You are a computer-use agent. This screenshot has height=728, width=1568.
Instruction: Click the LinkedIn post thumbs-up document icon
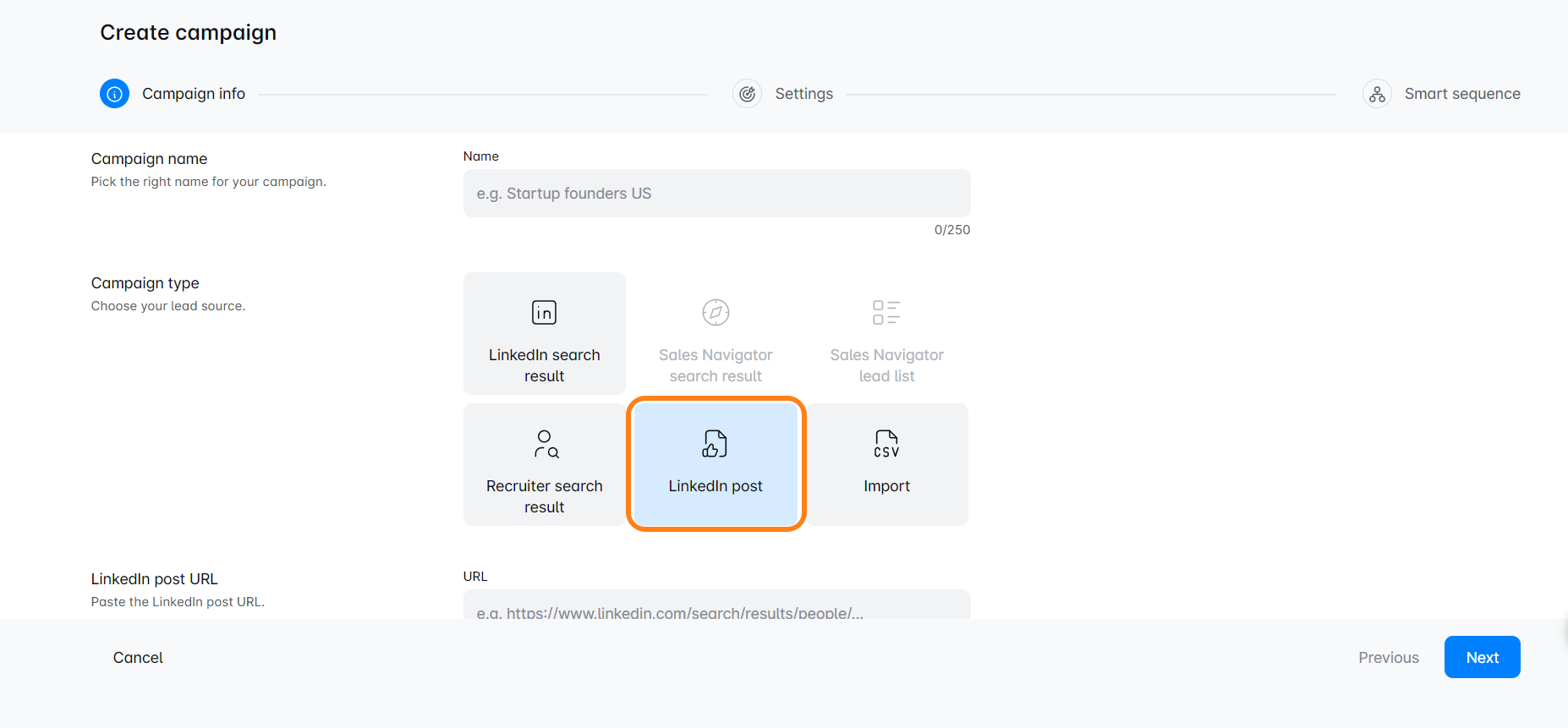pyautogui.click(x=715, y=444)
